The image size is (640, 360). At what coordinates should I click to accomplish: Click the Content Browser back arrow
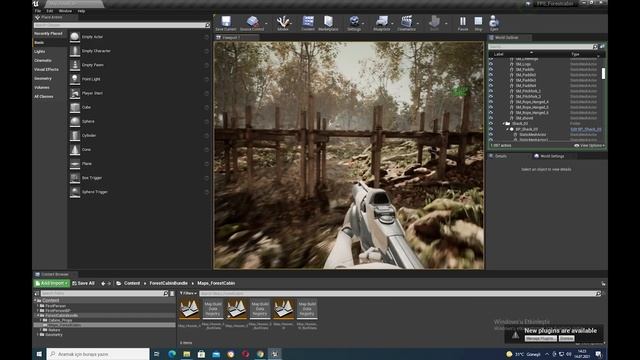103,283
